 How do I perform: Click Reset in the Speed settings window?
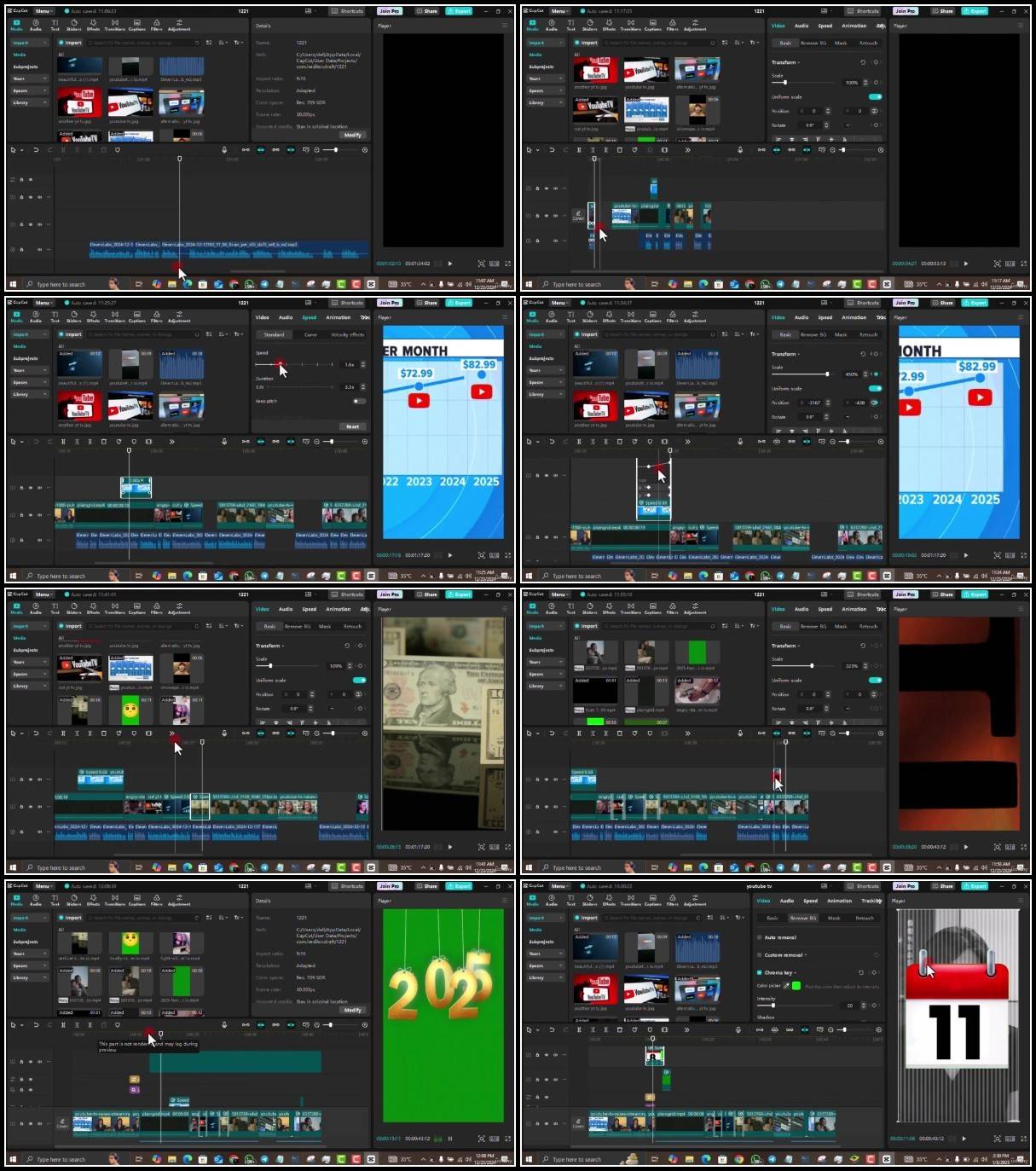[x=353, y=426]
